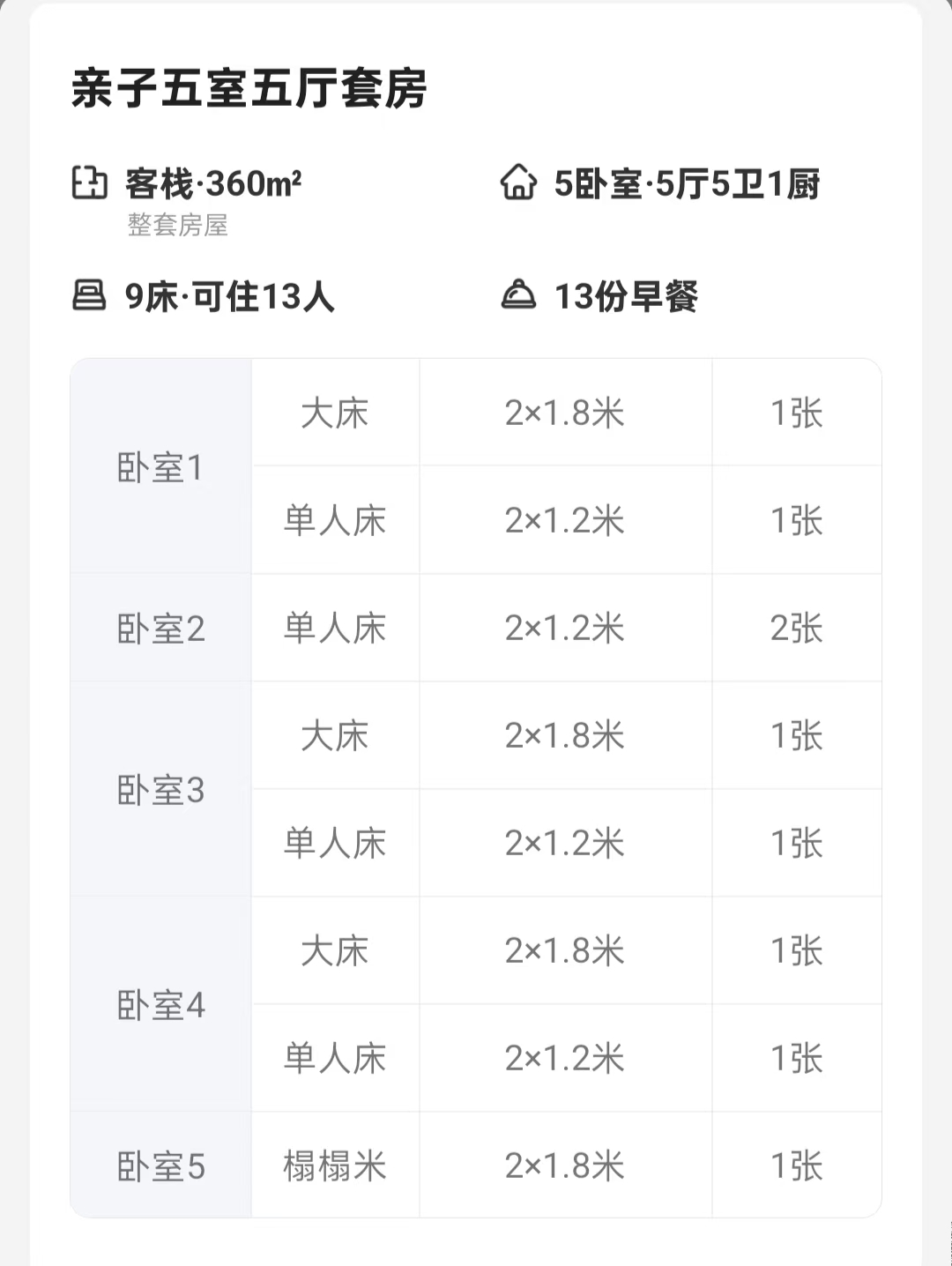Click the 大床 cell in 卧室1
This screenshot has height=1266, width=952.
click(335, 413)
